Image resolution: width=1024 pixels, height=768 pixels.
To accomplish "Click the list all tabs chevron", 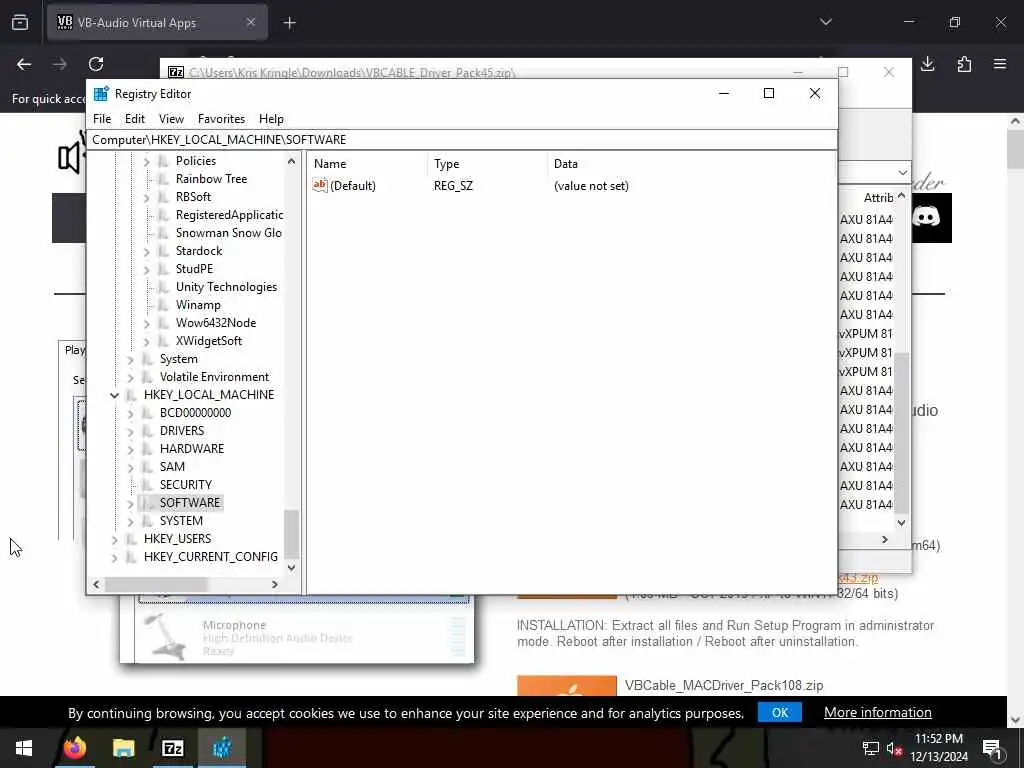I will (825, 22).
